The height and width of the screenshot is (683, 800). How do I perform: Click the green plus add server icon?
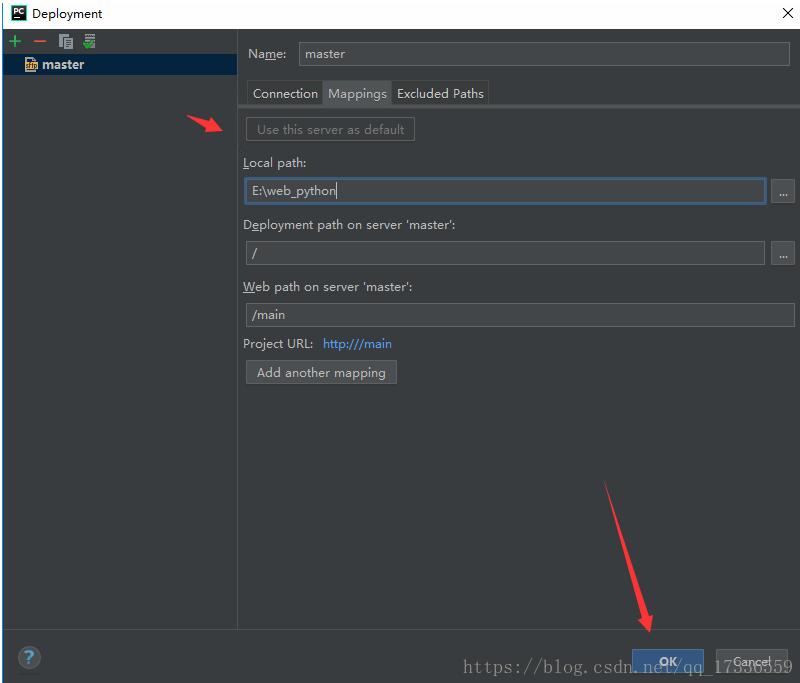point(15,41)
